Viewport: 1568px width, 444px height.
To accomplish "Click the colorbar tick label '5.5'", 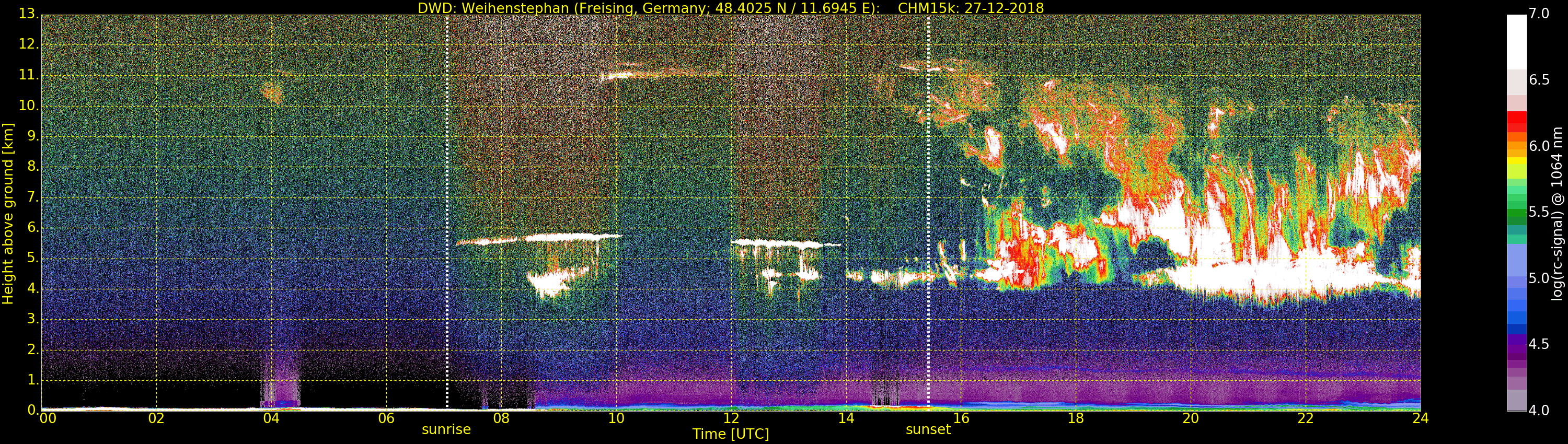I will click(x=1539, y=212).
